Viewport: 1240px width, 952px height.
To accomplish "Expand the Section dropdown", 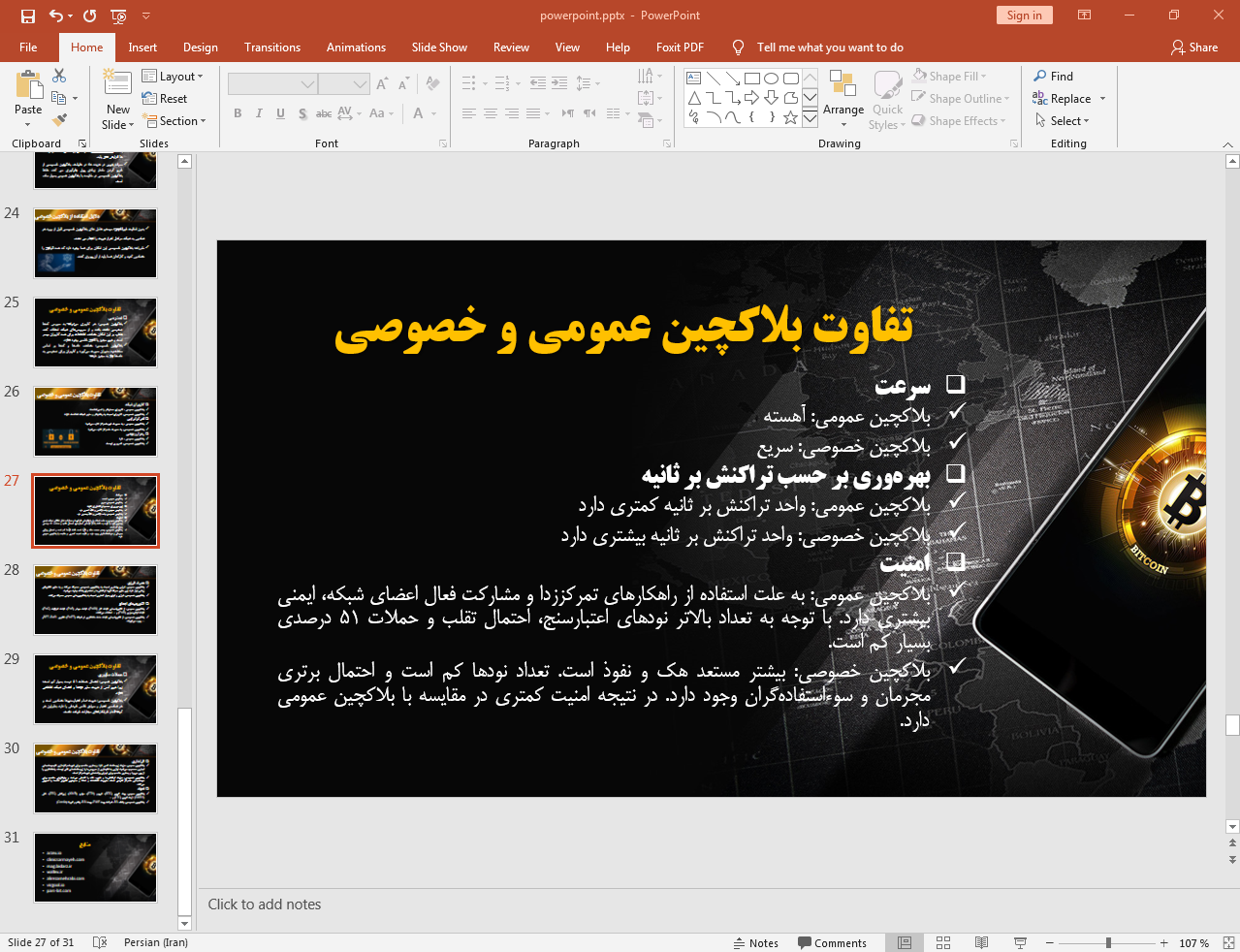I will 175,121.
